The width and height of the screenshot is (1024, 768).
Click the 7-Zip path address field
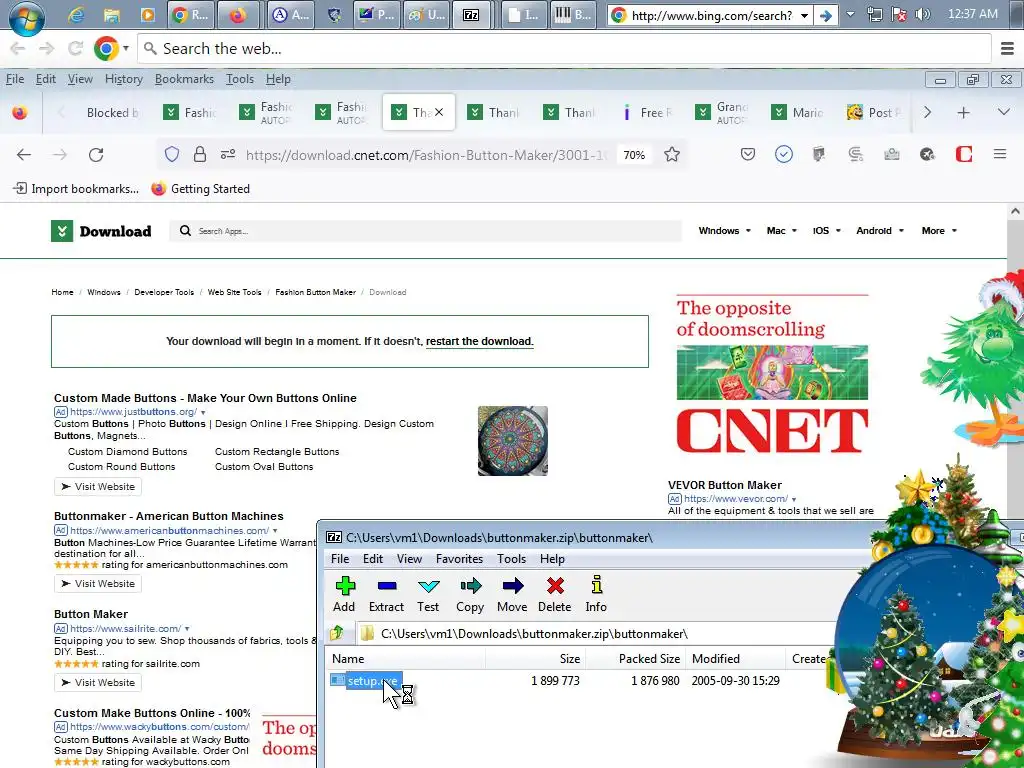pyautogui.click(x=594, y=633)
